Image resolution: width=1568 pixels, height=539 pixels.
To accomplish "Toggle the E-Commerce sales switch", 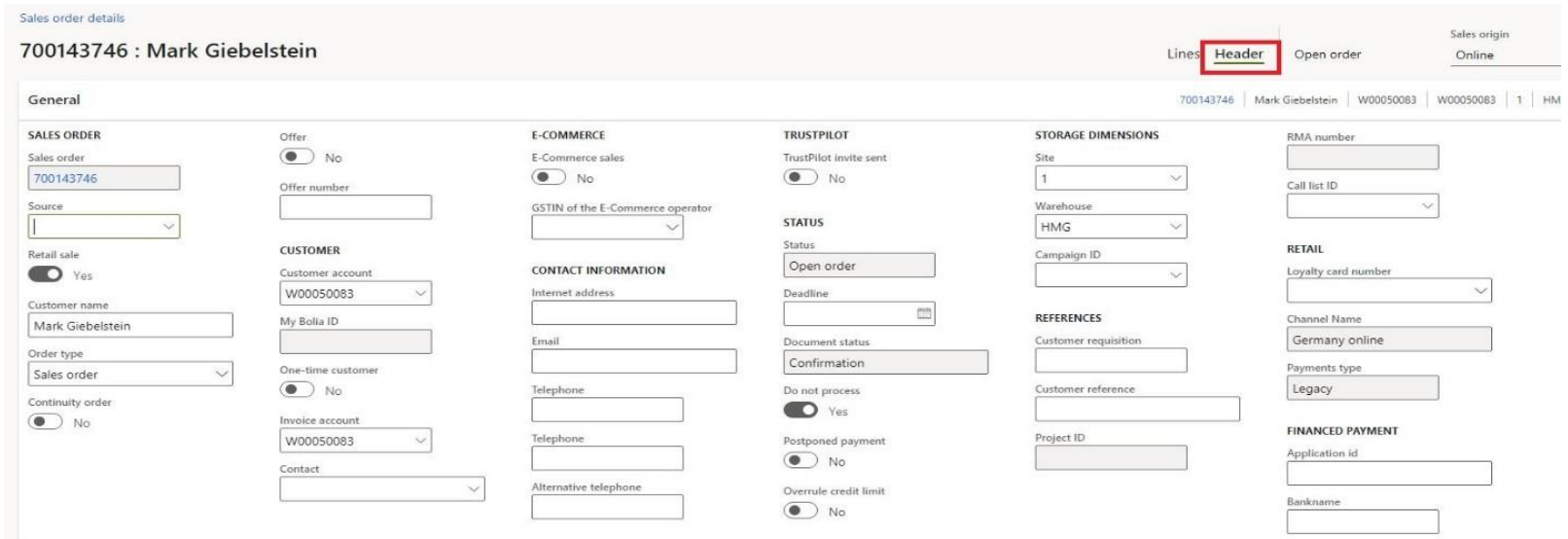I will coord(549,177).
